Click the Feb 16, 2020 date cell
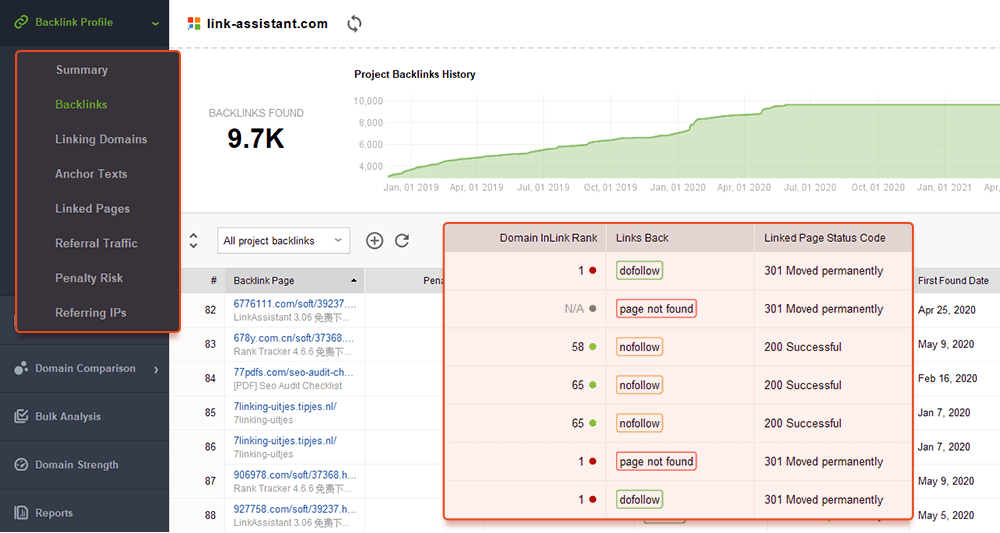This screenshot has width=1000, height=533. pos(947,379)
